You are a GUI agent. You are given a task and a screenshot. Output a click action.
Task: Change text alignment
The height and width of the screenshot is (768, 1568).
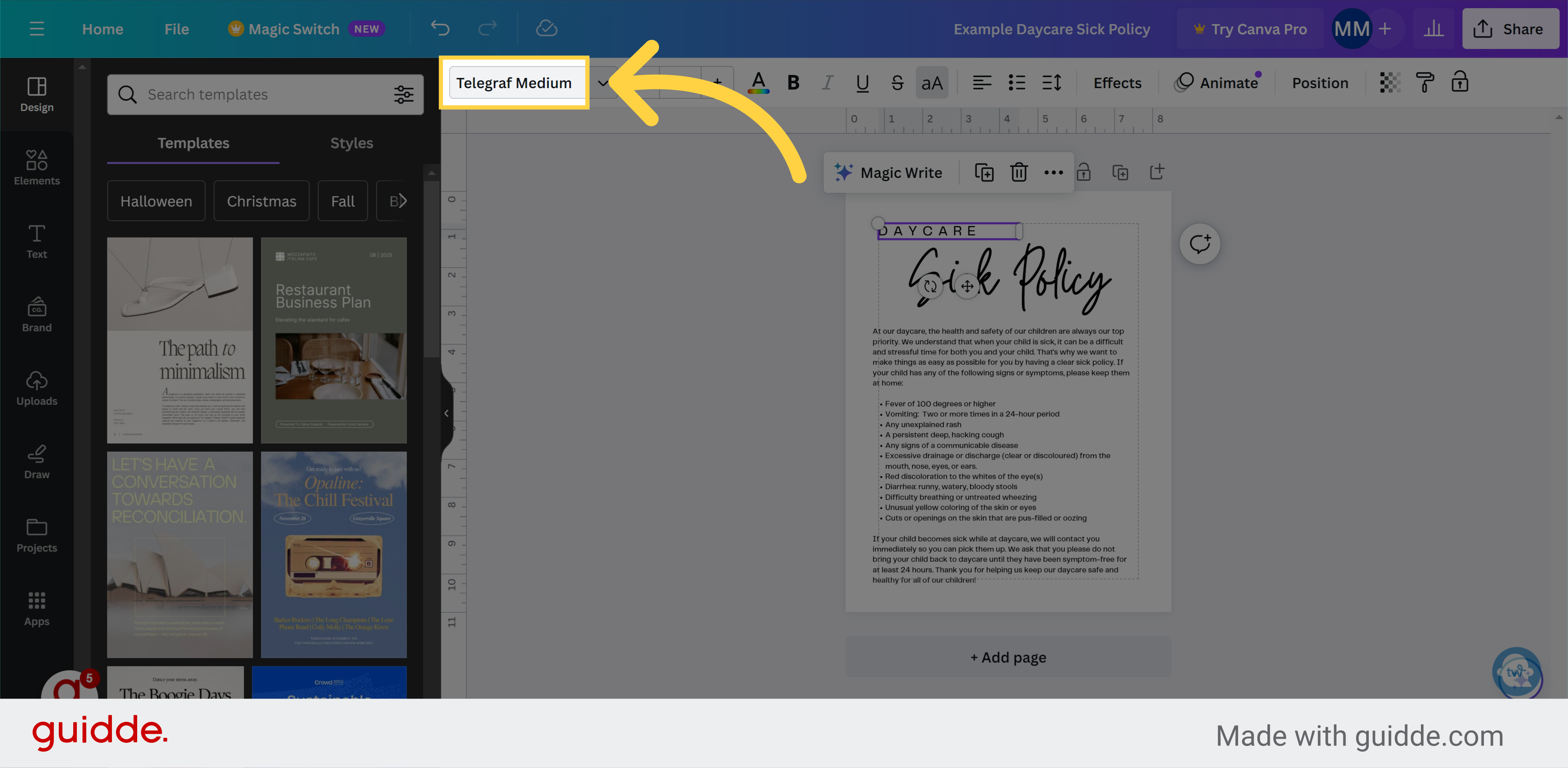click(x=981, y=83)
